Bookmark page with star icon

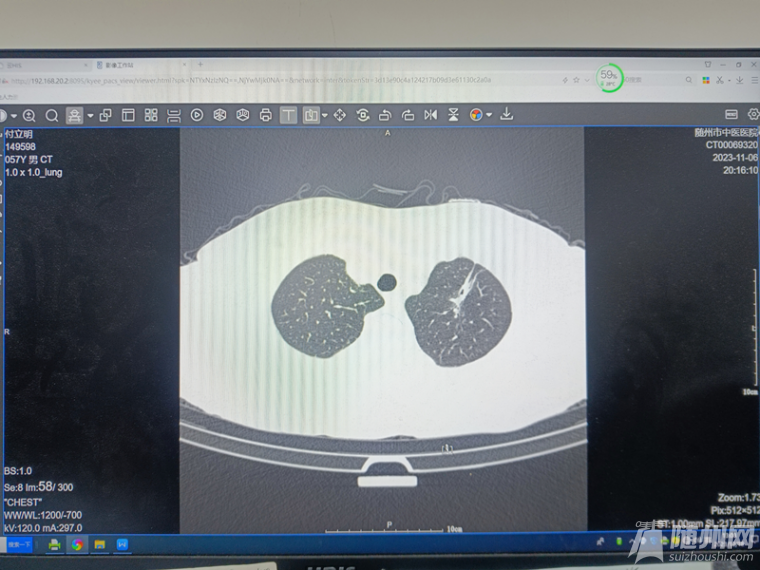pyautogui.click(x=576, y=80)
